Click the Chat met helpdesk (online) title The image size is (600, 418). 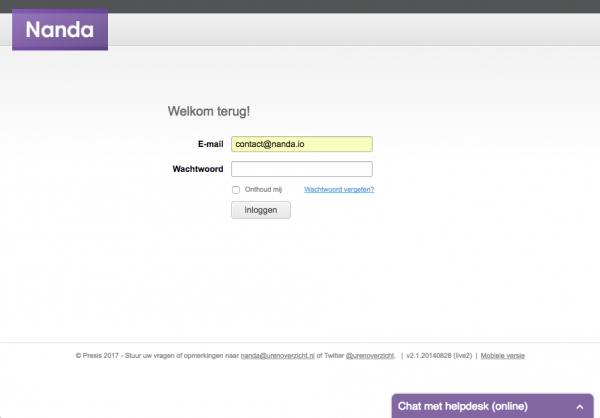click(463, 406)
